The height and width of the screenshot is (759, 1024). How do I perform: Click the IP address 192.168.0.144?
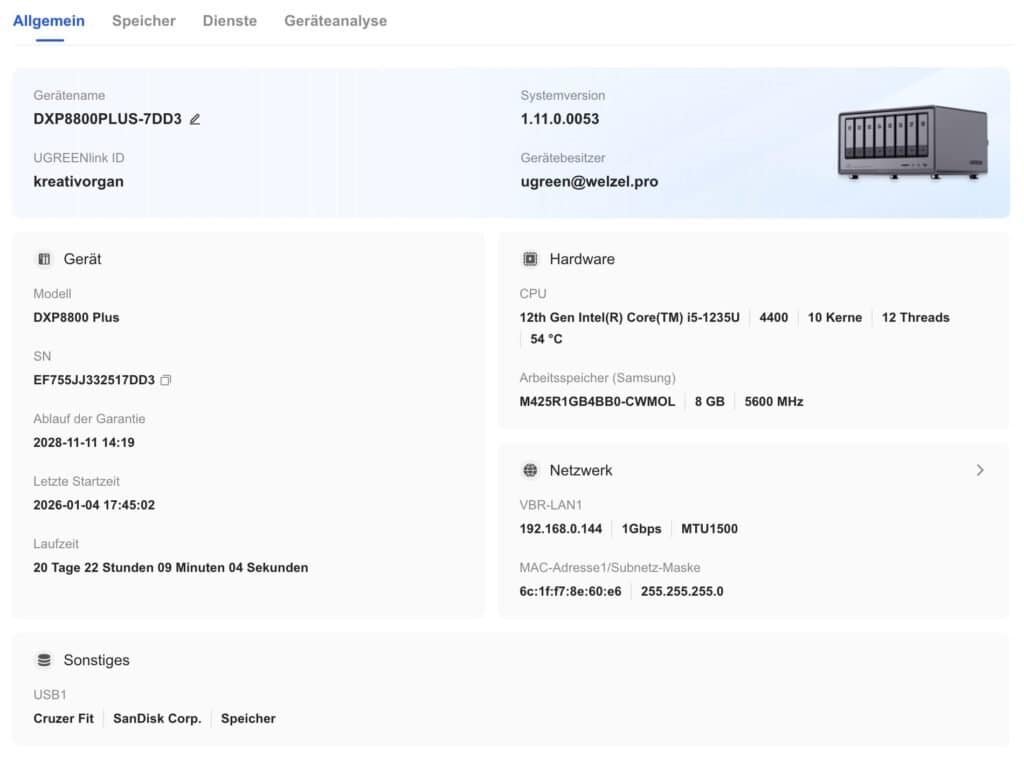[x=561, y=529]
